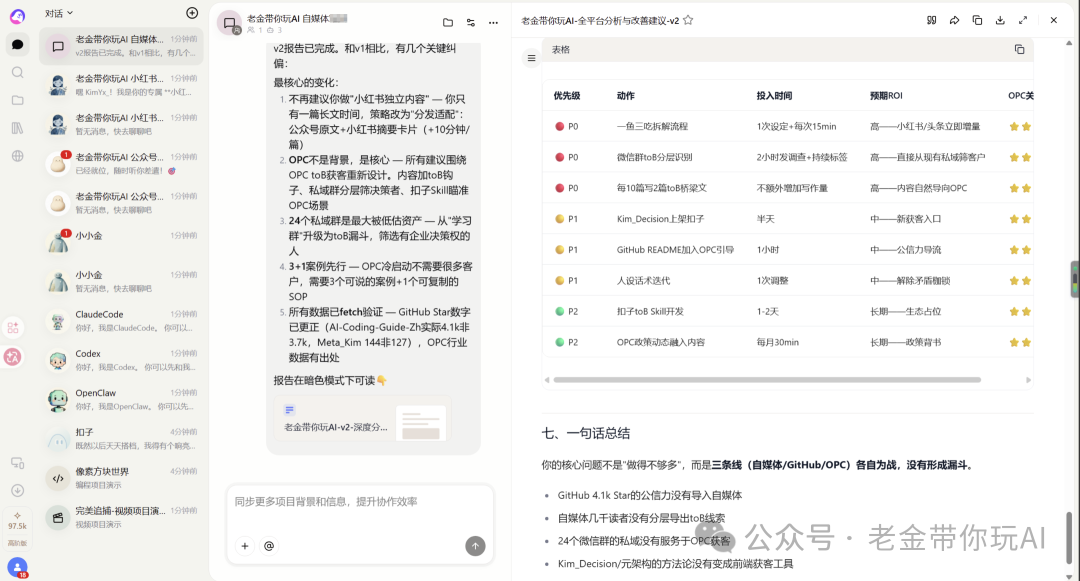Open the chat bubble sidebar icon
This screenshot has height=581, width=1080.
17,44
